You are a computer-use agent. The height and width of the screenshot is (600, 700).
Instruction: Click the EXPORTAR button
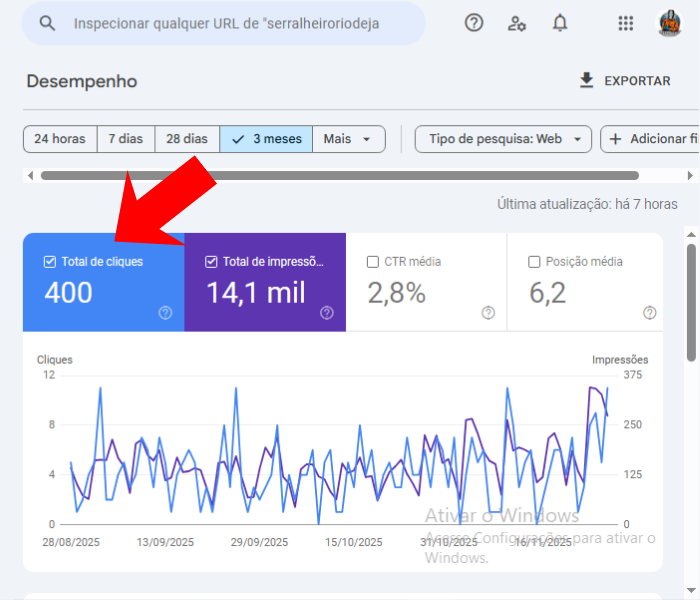coord(625,81)
